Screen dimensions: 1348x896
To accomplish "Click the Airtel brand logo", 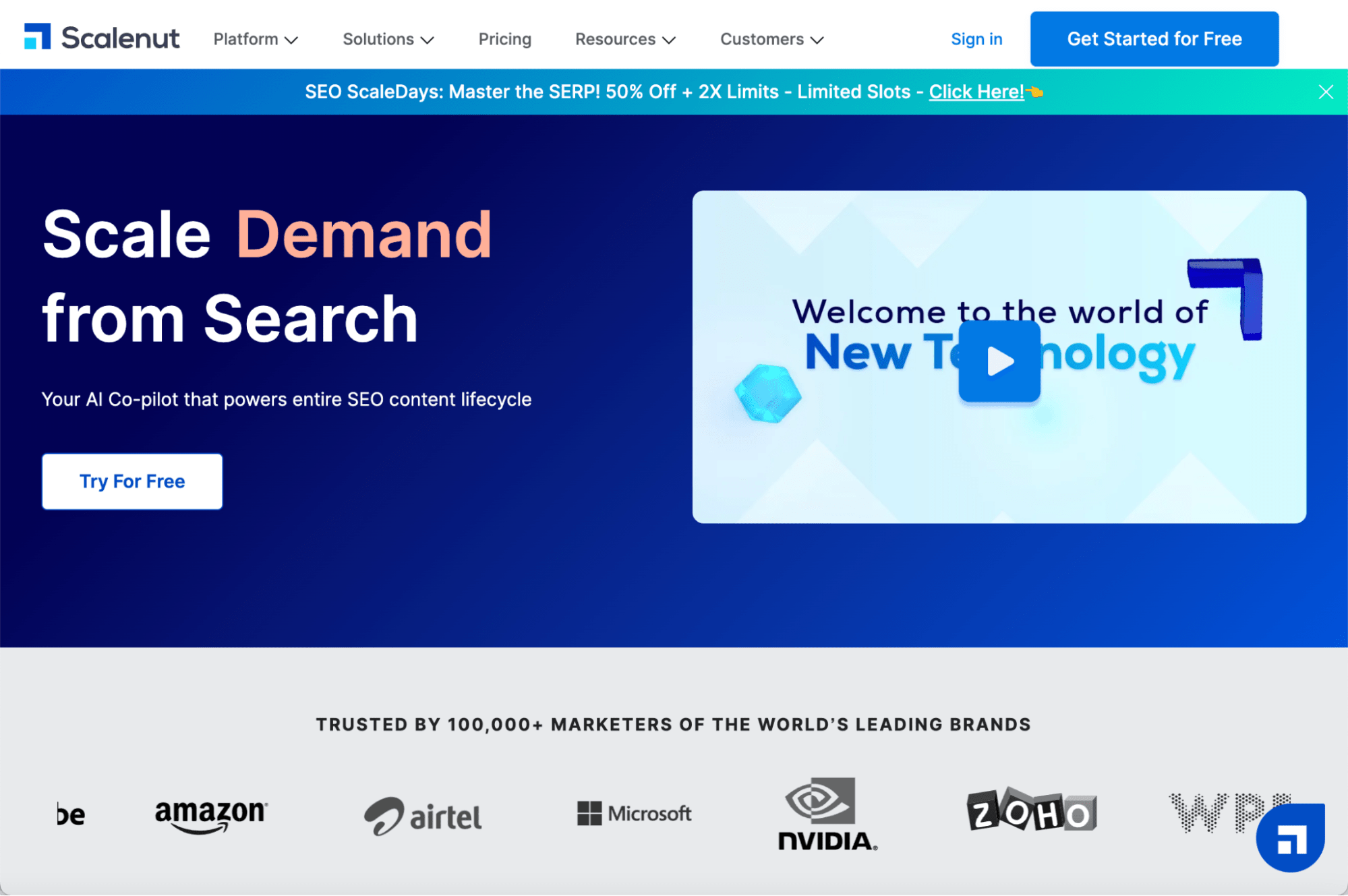I will click(423, 816).
